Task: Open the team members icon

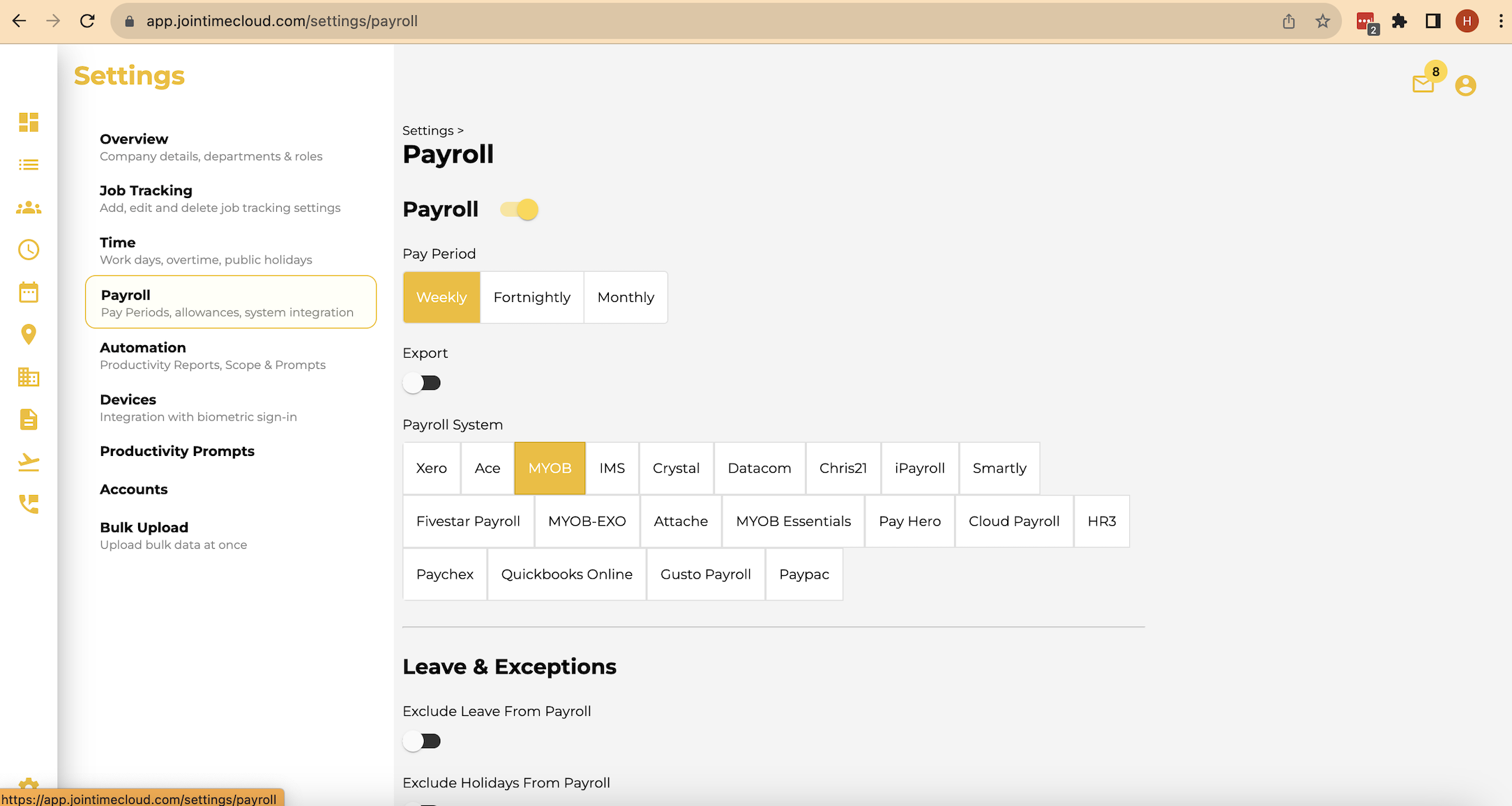Action: tap(28, 207)
